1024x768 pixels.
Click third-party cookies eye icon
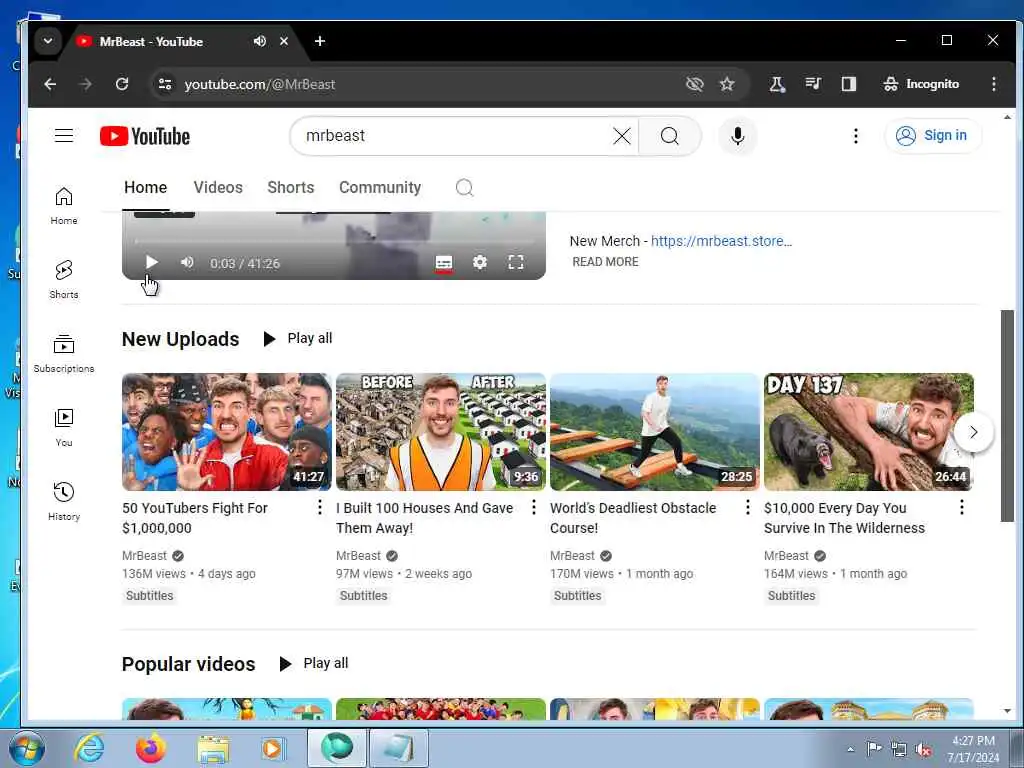point(694,84)
